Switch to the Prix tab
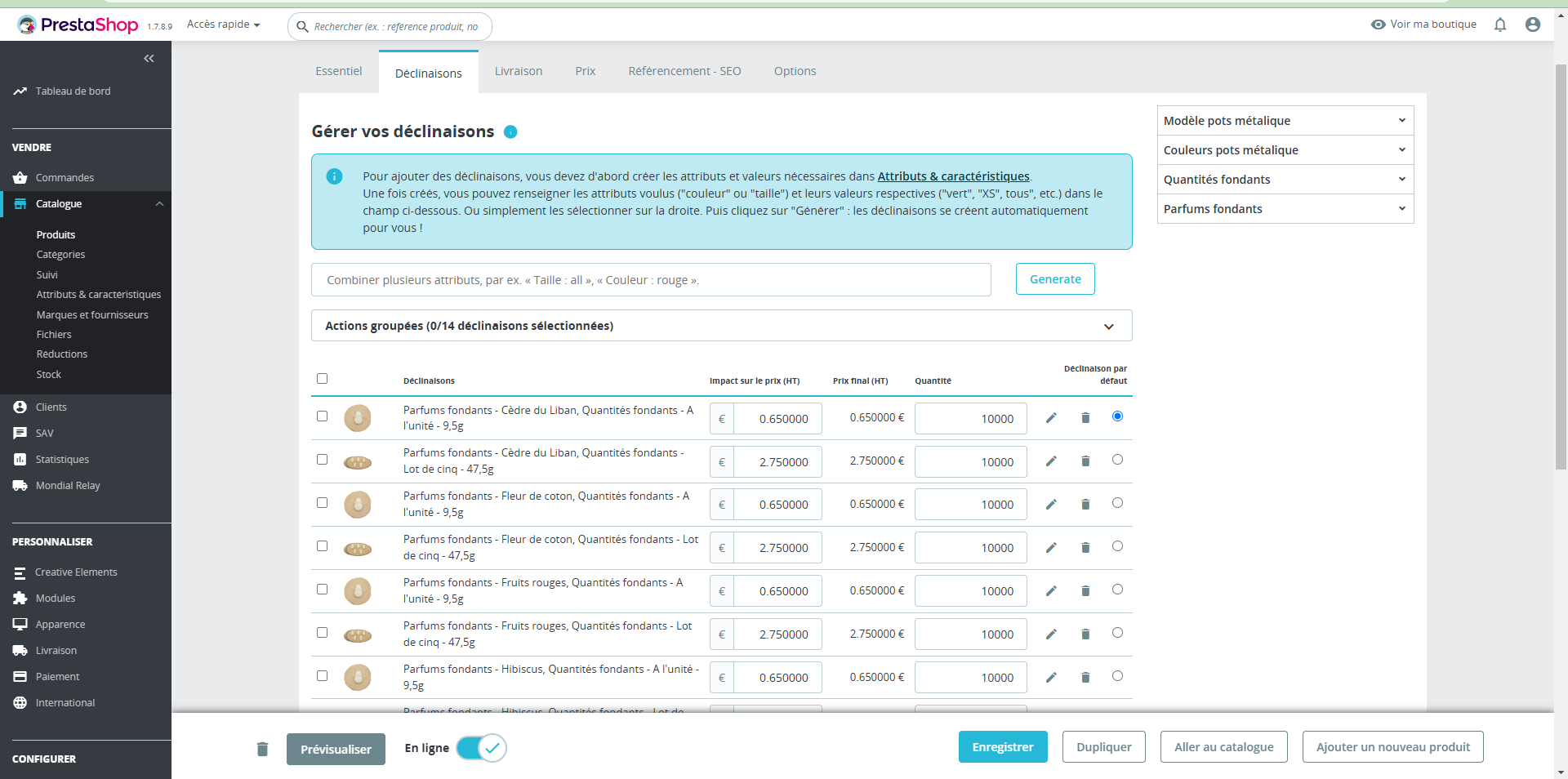The height and width of the screenshot is (779, 1568). click(586, 71)
